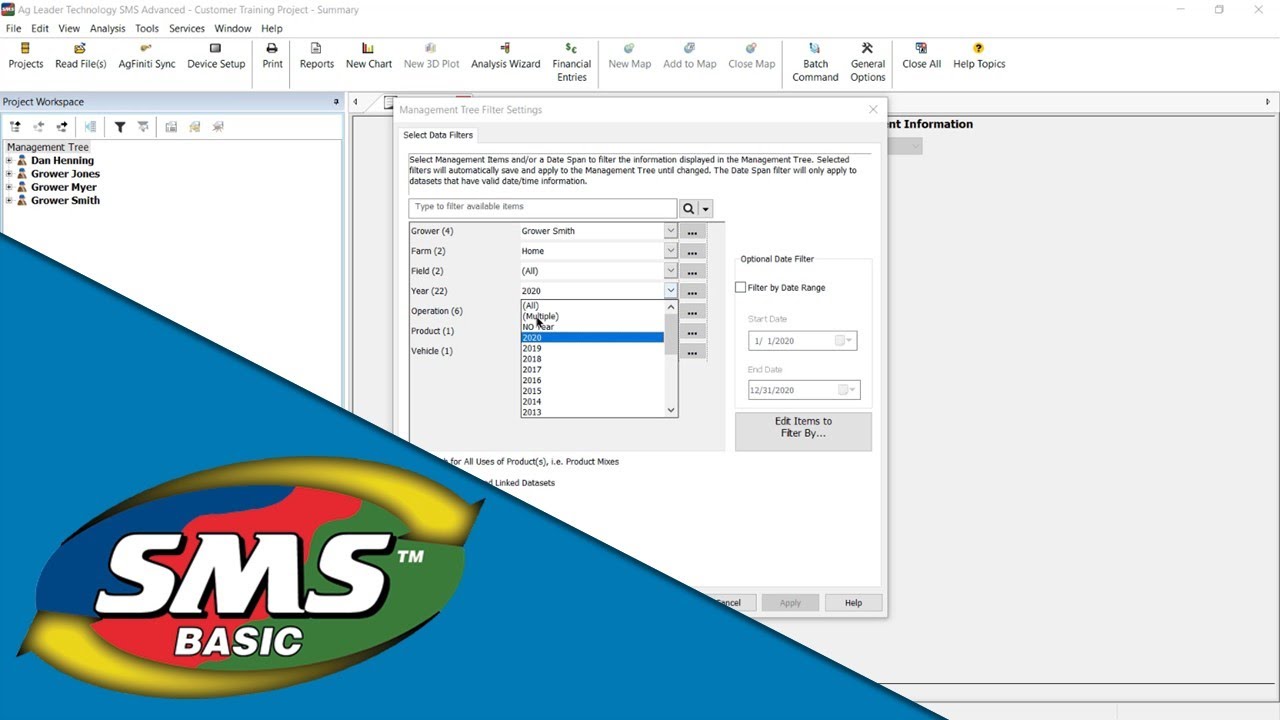Close the Management Tree Filter Settings dialog
Image resolution: width=1280 pixels, height=720 pixels.
point(873,110)
